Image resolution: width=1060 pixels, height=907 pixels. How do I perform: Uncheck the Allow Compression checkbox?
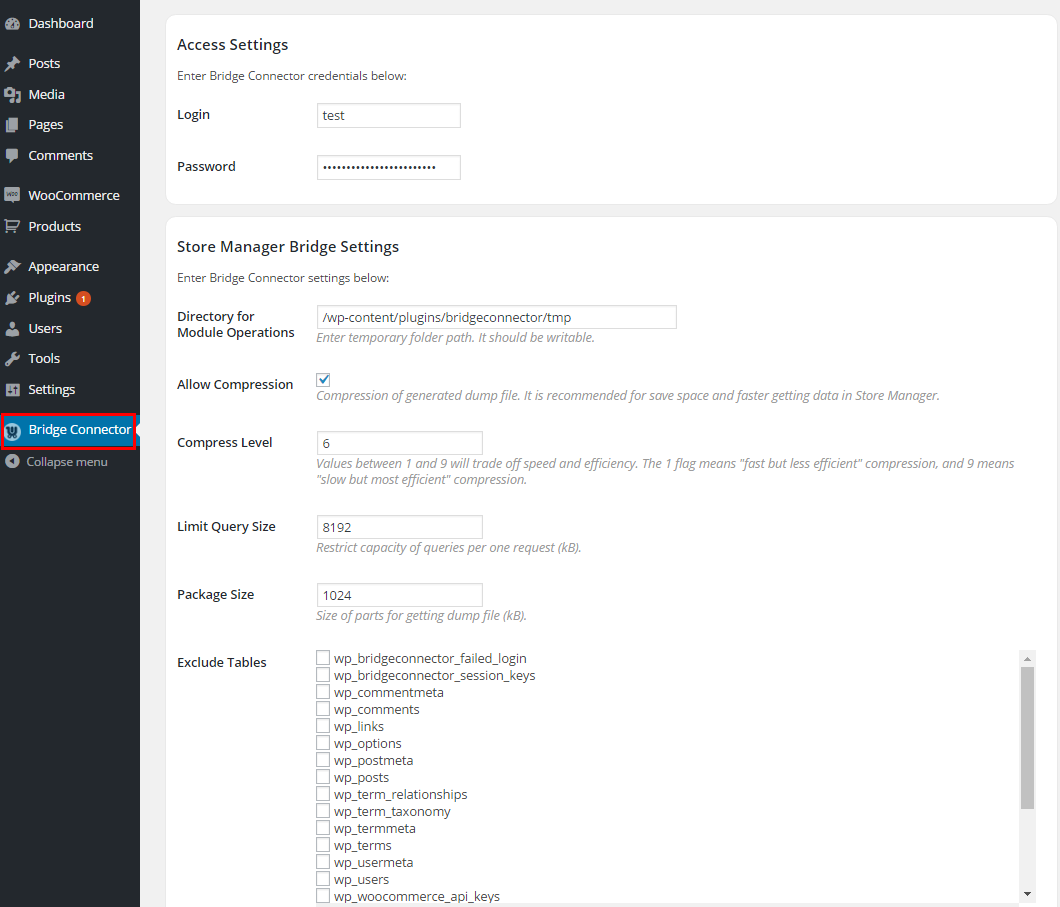tap(323, 380)
